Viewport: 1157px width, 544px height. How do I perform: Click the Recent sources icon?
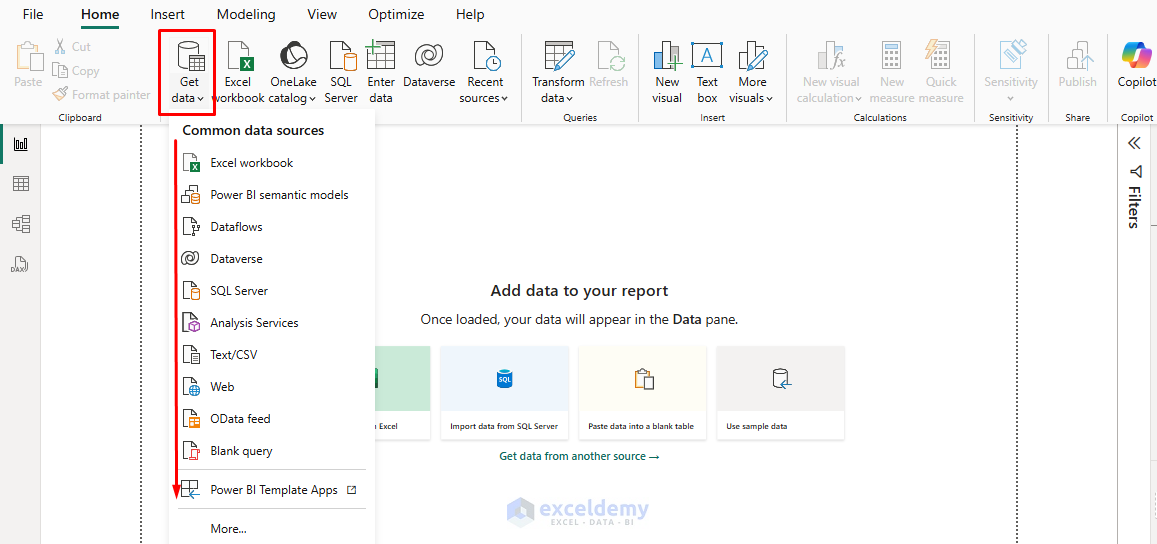[486, 55]
